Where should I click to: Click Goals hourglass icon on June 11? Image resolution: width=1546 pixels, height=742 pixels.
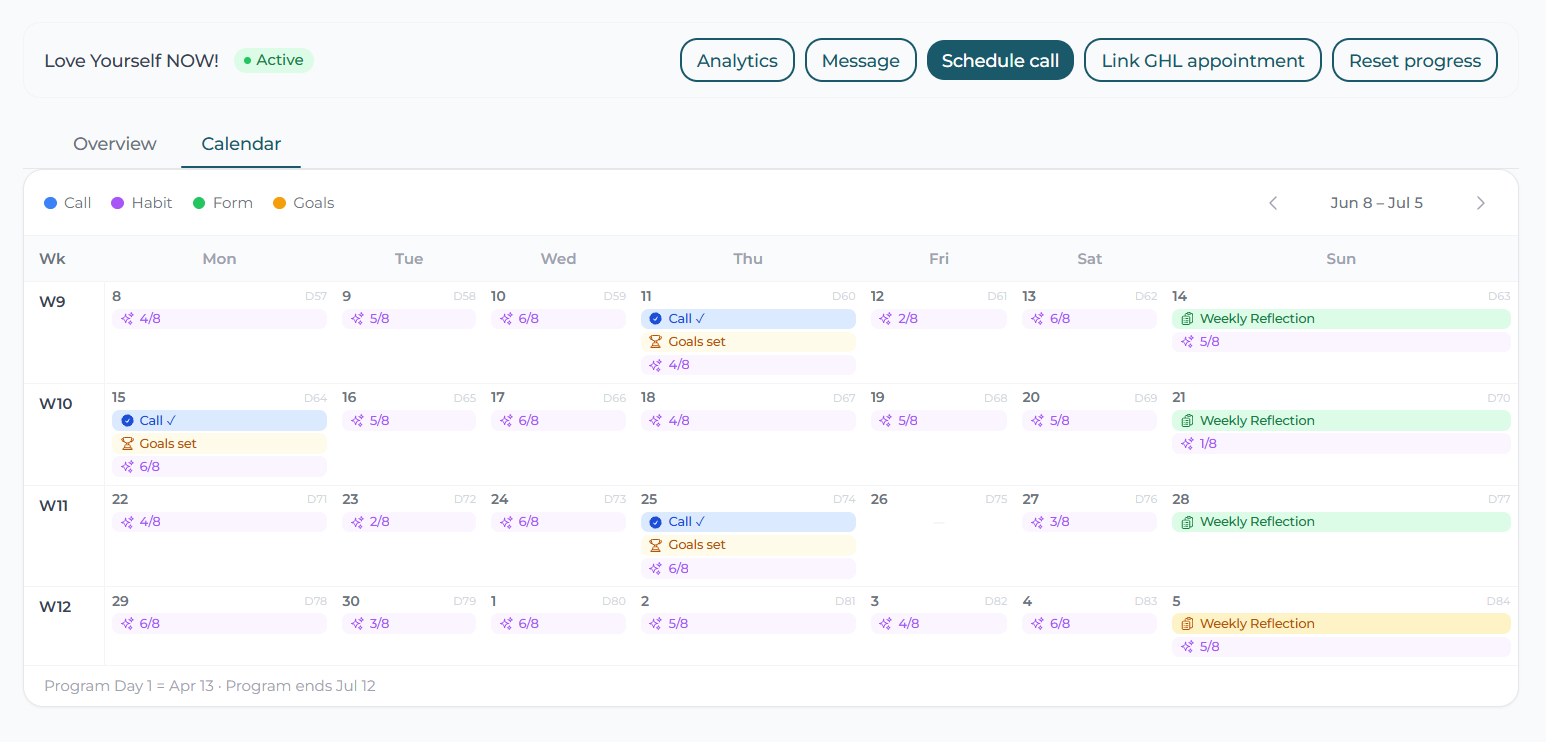656,342
